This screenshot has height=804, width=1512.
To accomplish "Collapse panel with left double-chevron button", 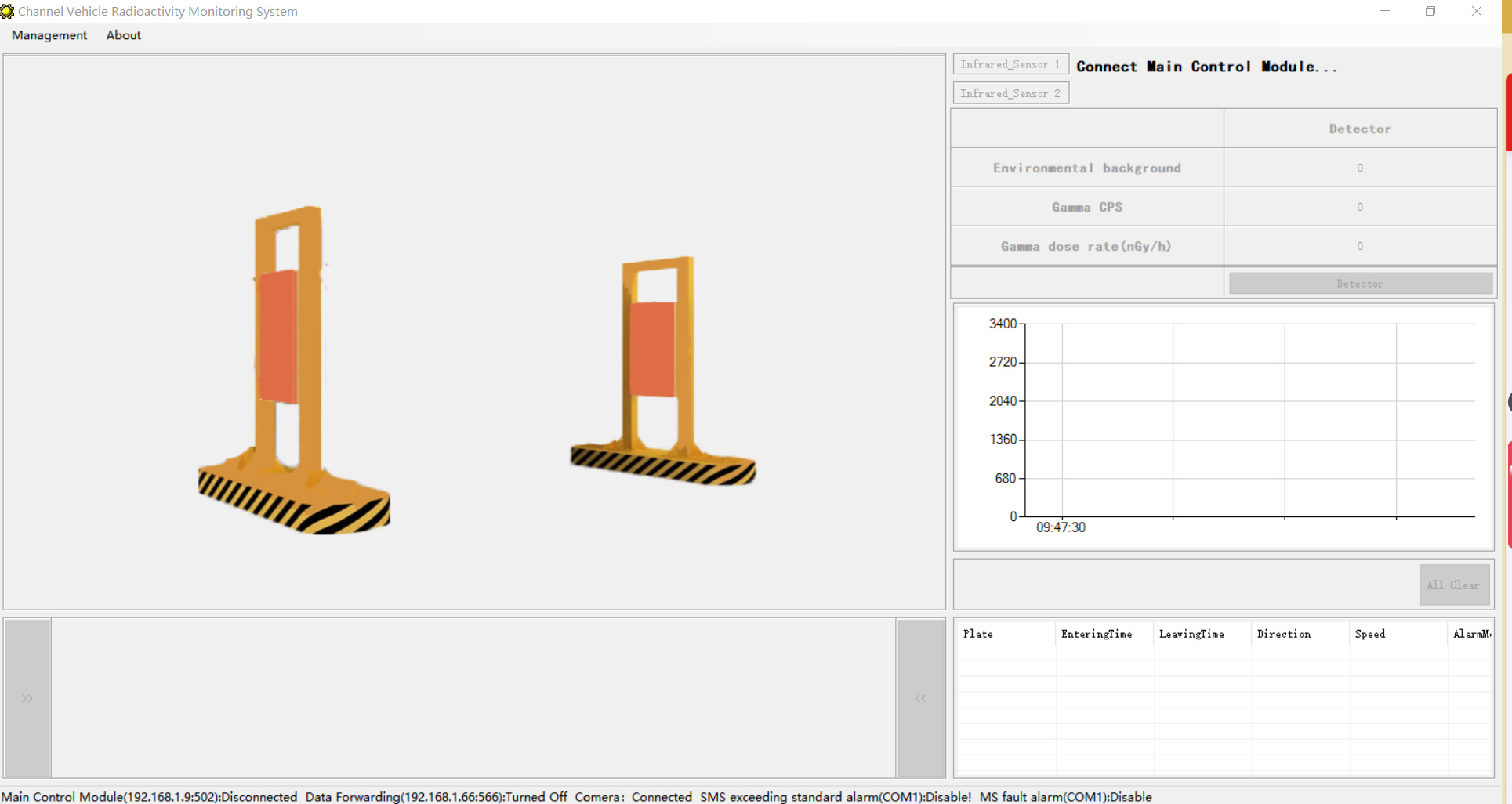I will tap(920, 697).
